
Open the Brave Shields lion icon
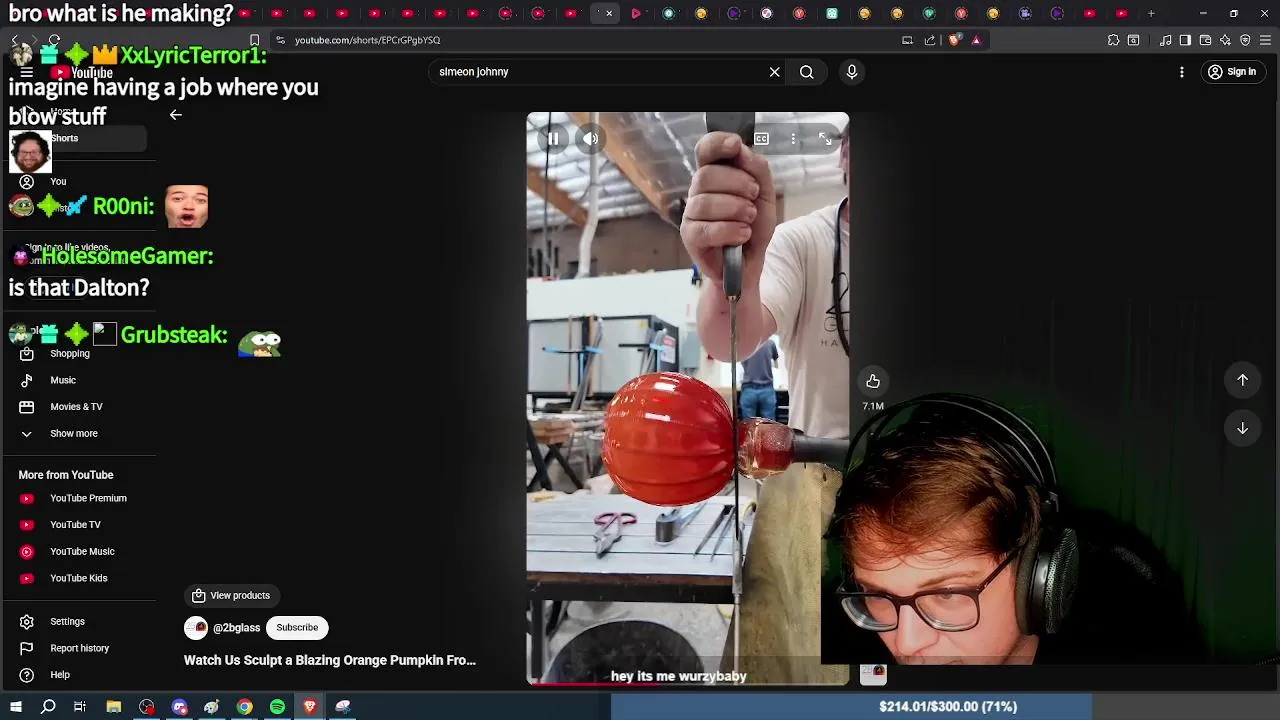(x=954, y=40)
